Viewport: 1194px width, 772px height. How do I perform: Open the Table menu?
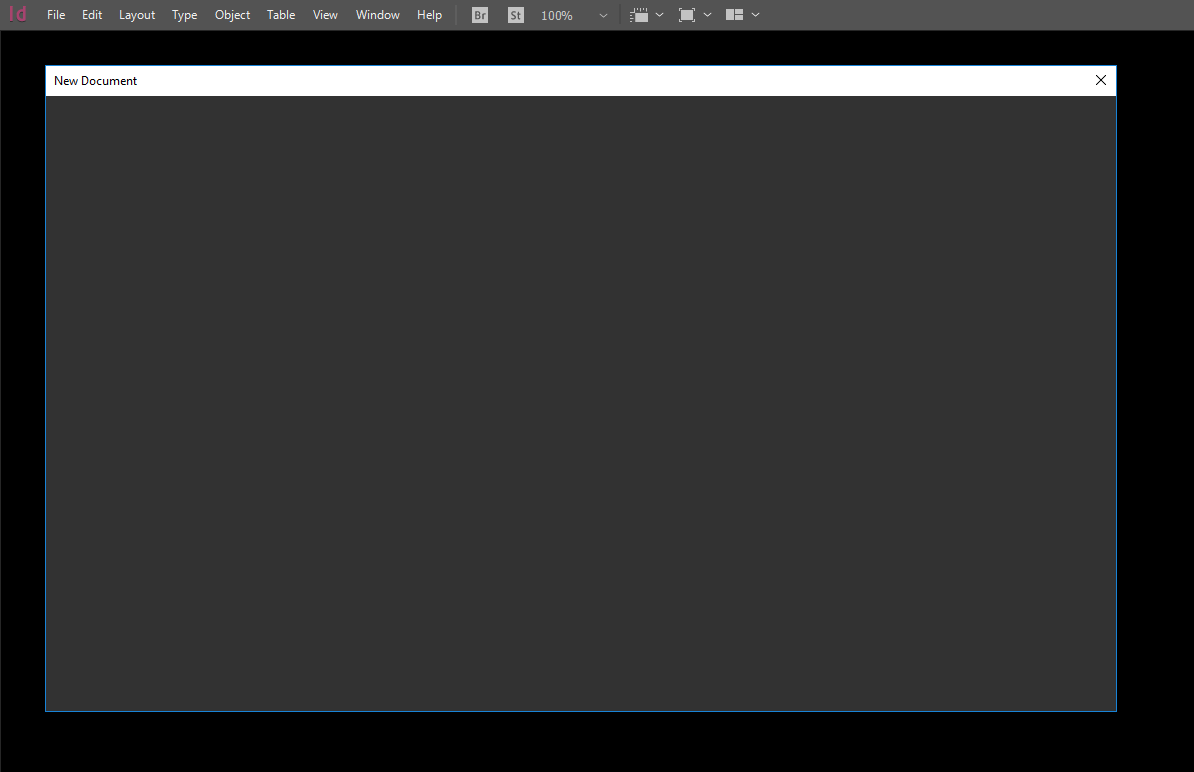click(280, 14)
